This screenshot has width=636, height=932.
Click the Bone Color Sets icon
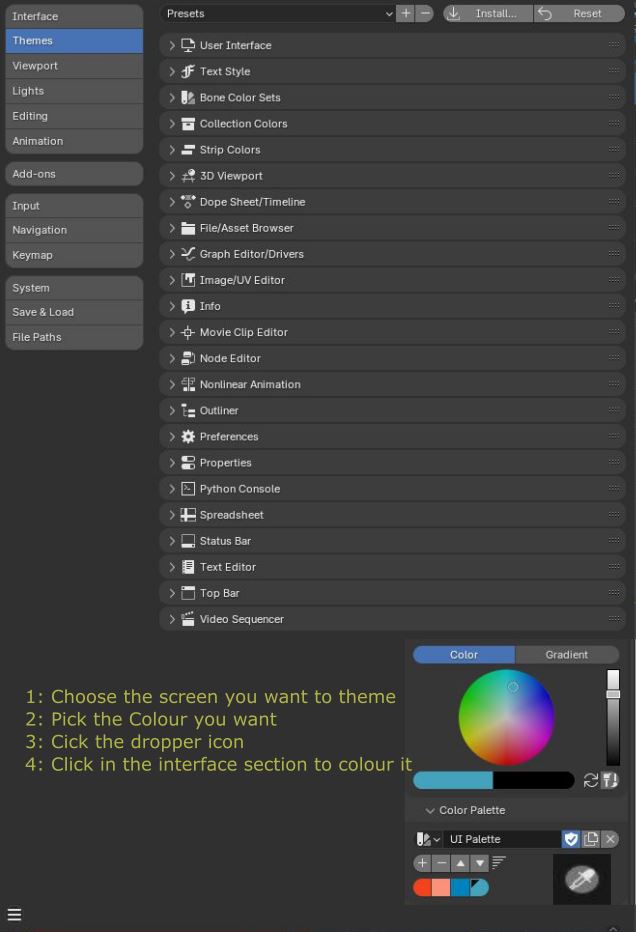[x=188, y=97]
